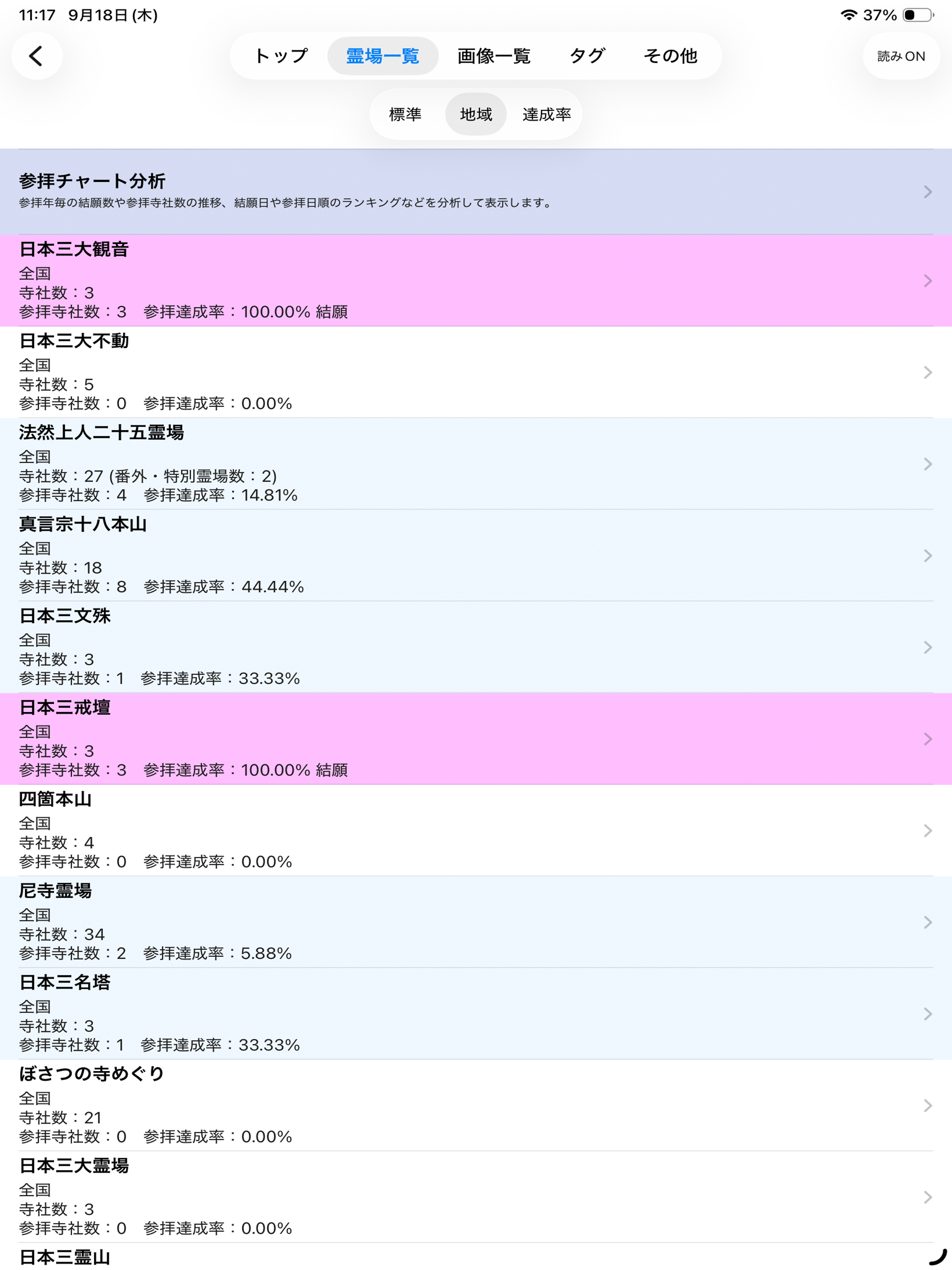
Task: Open the 日本三大霊場 entry
Action: [476, 1197]
